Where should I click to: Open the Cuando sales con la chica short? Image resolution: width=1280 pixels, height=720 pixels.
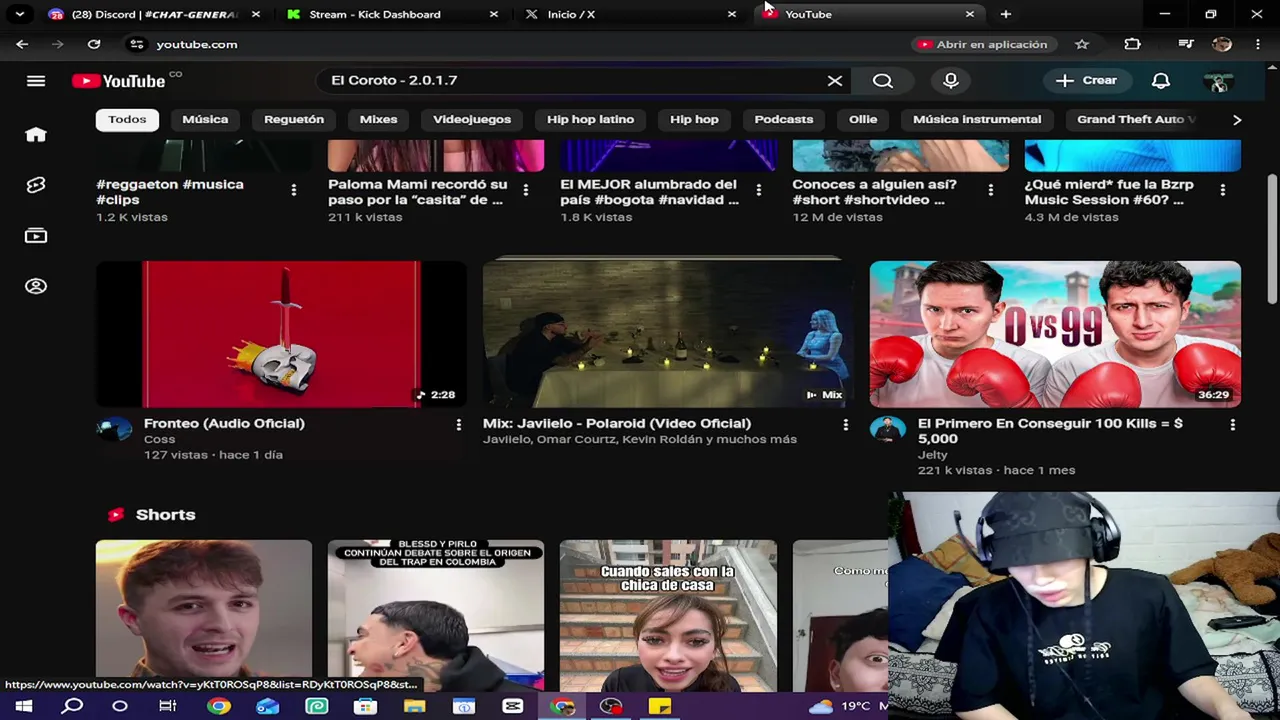coord(668,615)
